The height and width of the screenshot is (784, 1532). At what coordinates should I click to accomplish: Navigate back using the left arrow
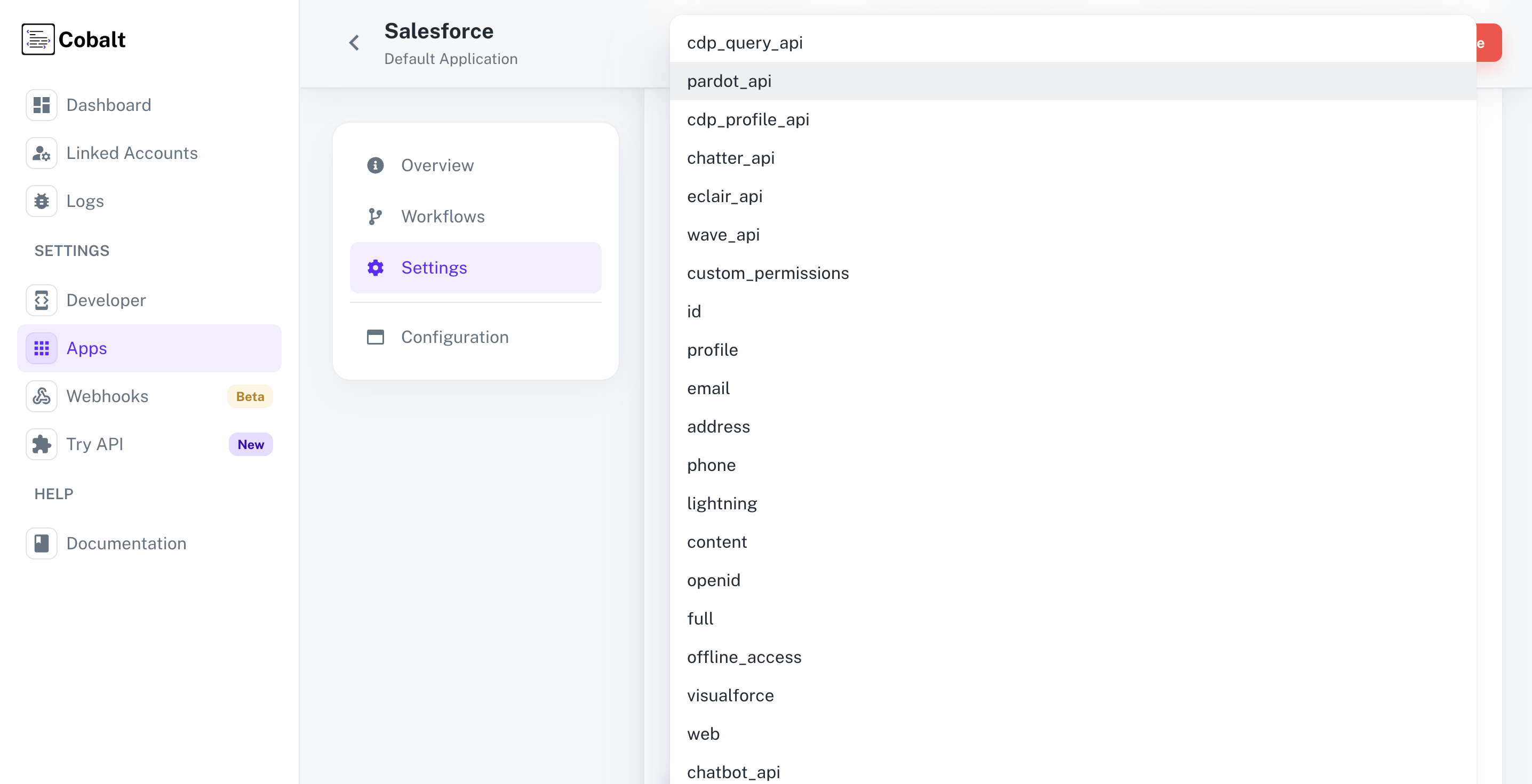tap(354, 42)
